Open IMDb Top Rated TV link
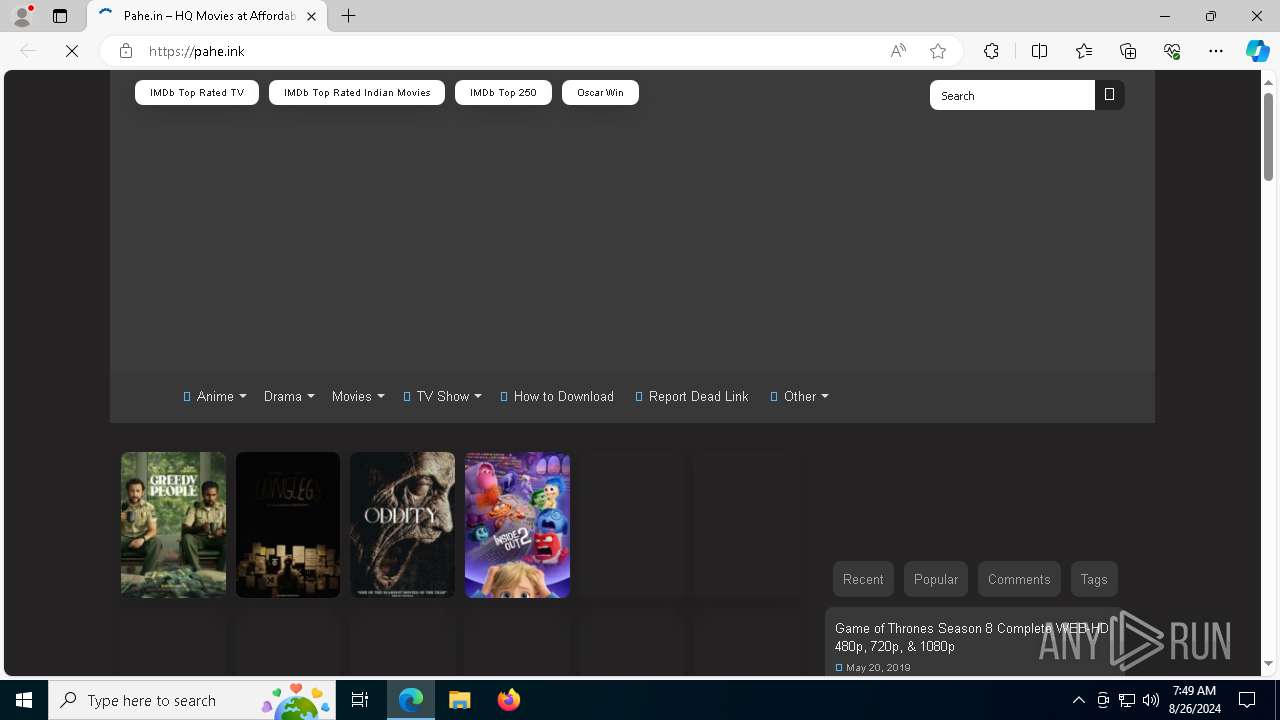This screenshot has height=720, width=1280. (197, 92)
